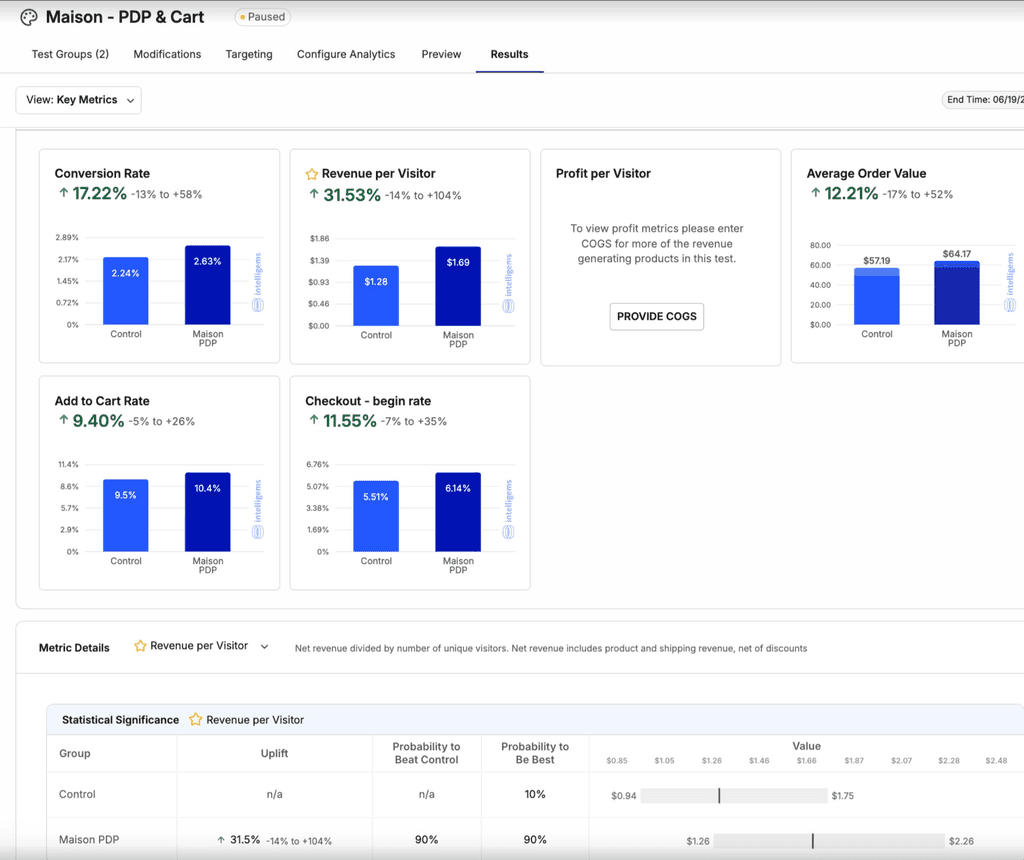Click the Paused status badge
The image size is (1024, 860).
point(263,17)
